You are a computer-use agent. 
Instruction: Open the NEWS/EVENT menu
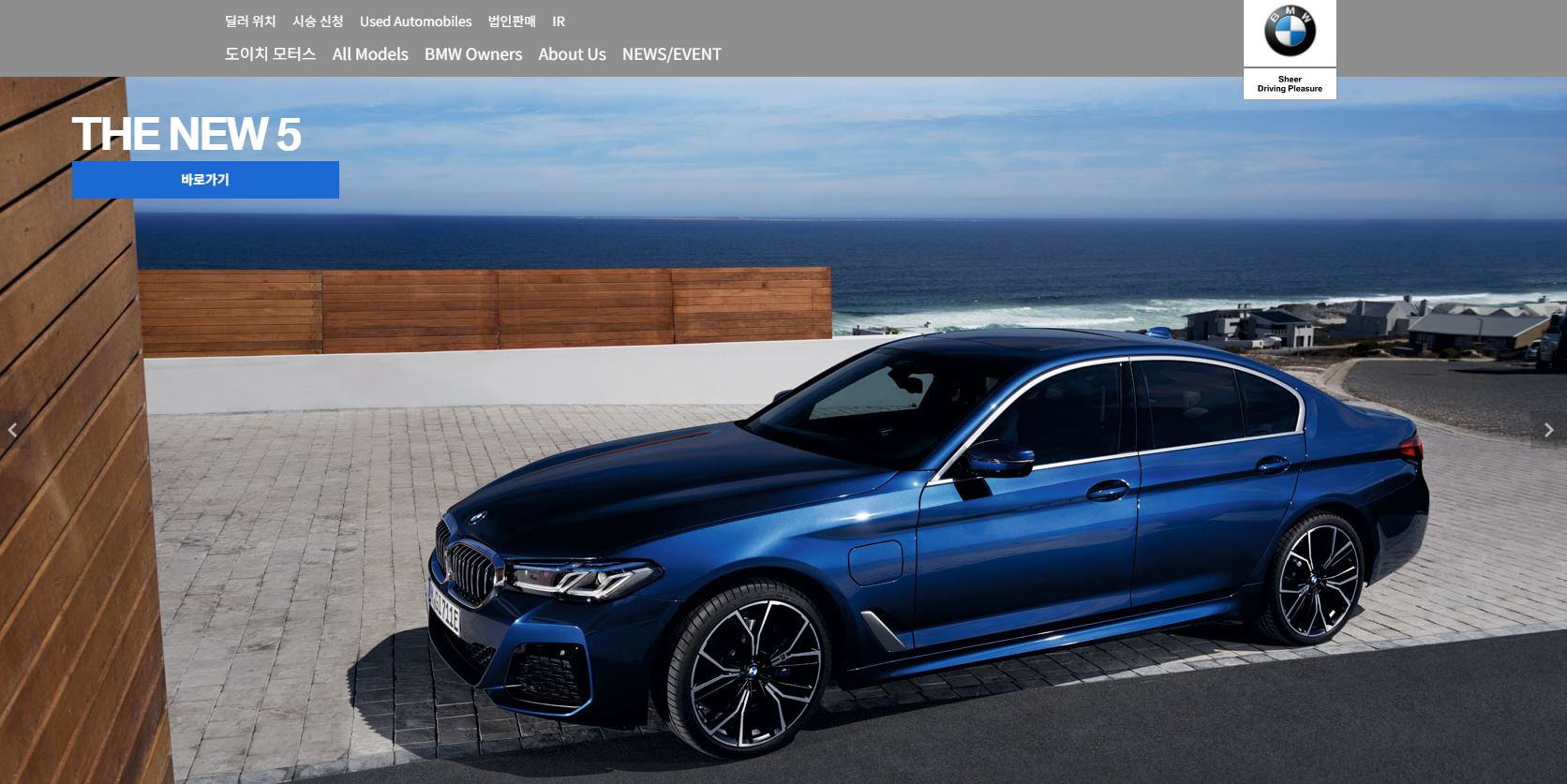pyautogui.click(x=672, y=53)
